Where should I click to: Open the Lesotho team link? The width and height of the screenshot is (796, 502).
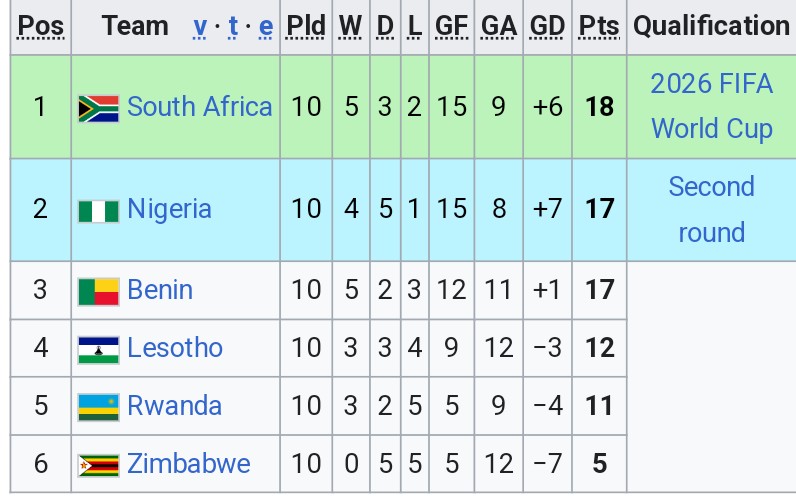click(x=174, y=348)
